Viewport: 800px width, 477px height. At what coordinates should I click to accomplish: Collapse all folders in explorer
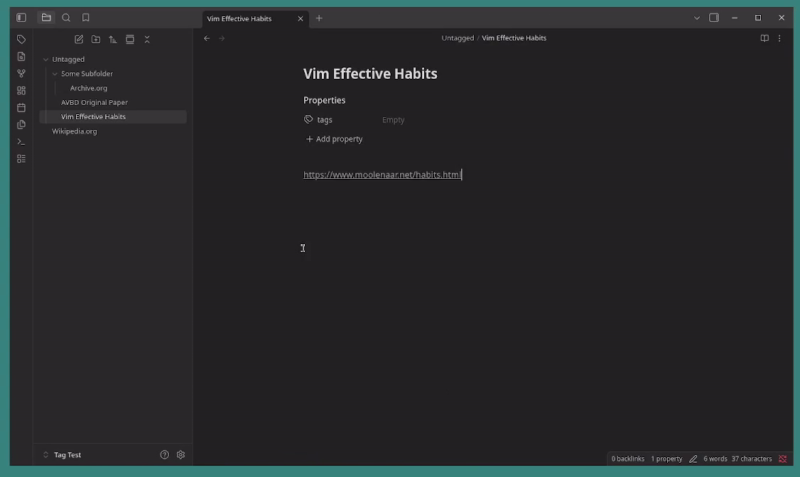147,39
